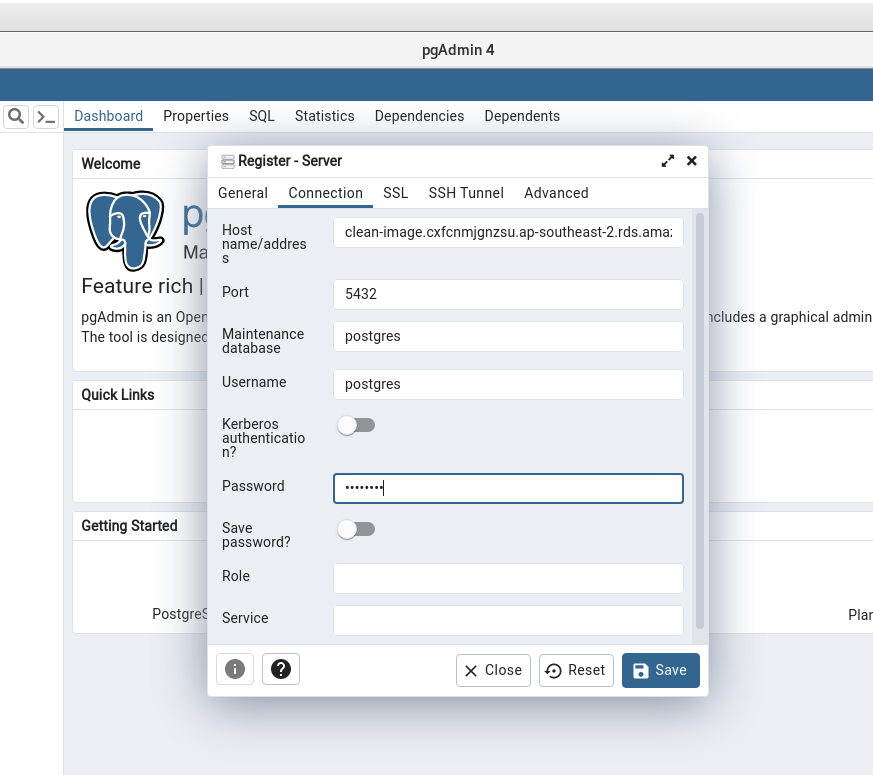Viewport: 873px width, 775px height.
Task: Click into the Port field
Action: coord(508,294)
